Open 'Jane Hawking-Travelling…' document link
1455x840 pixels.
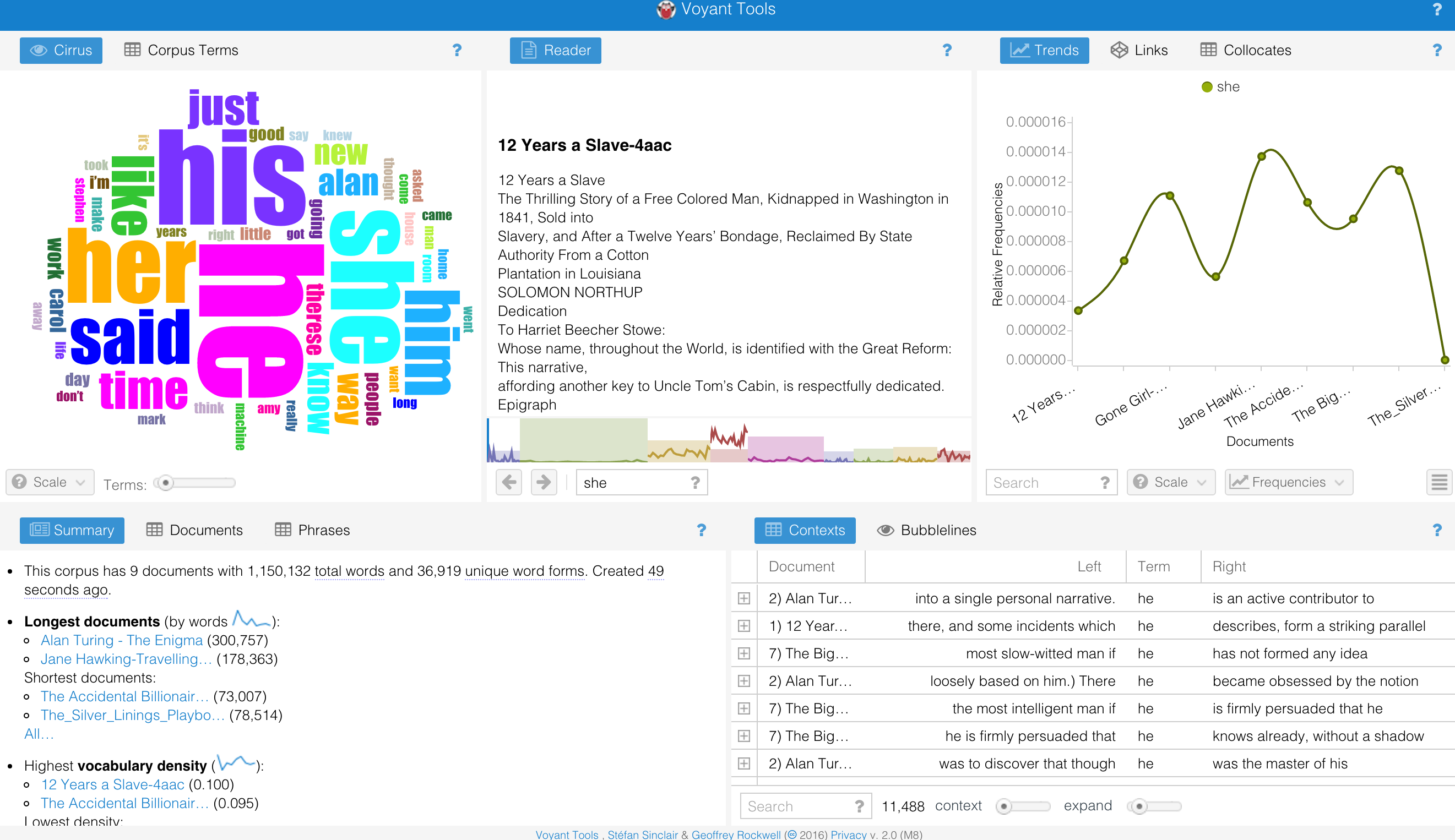coord(127,659)
